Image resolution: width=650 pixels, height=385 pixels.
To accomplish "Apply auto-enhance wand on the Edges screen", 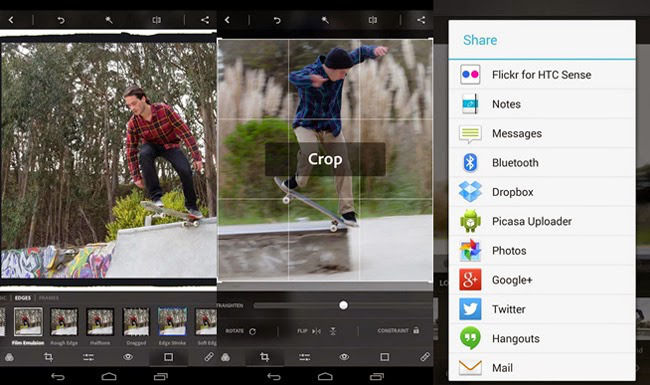I will 109,19.
